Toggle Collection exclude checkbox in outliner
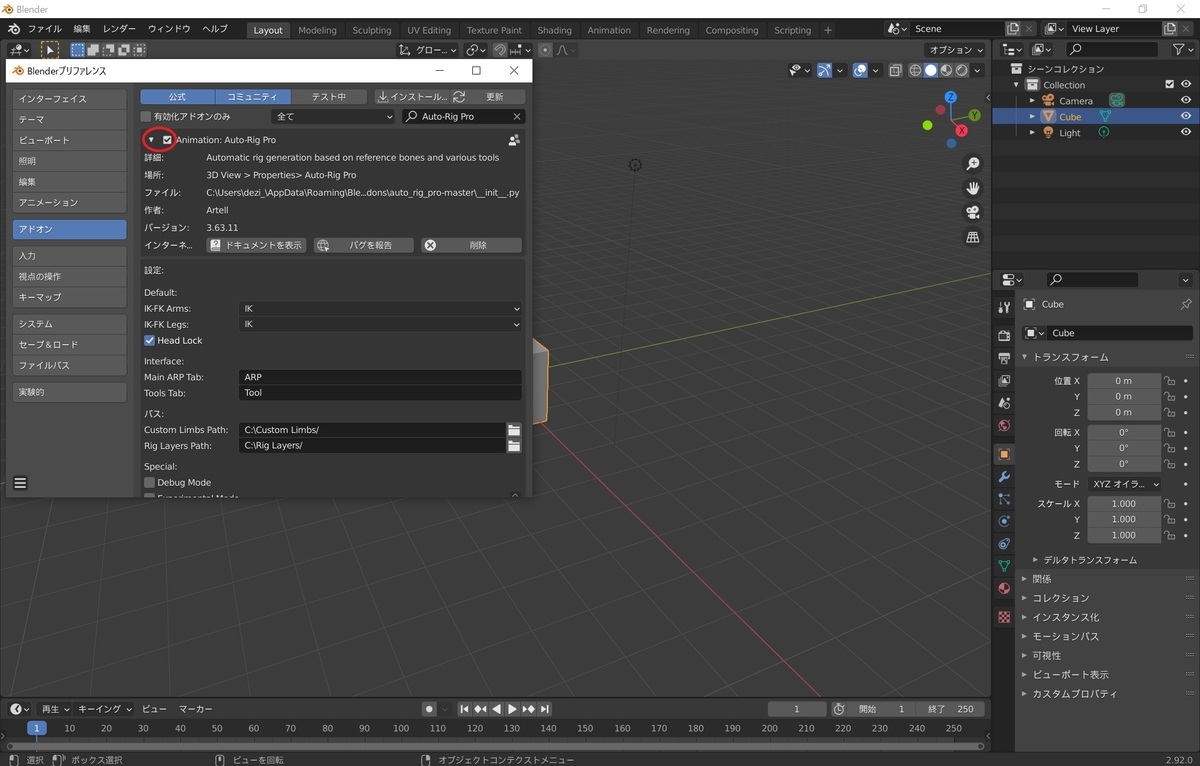The image size is (1200, 766). point(1170,85)
